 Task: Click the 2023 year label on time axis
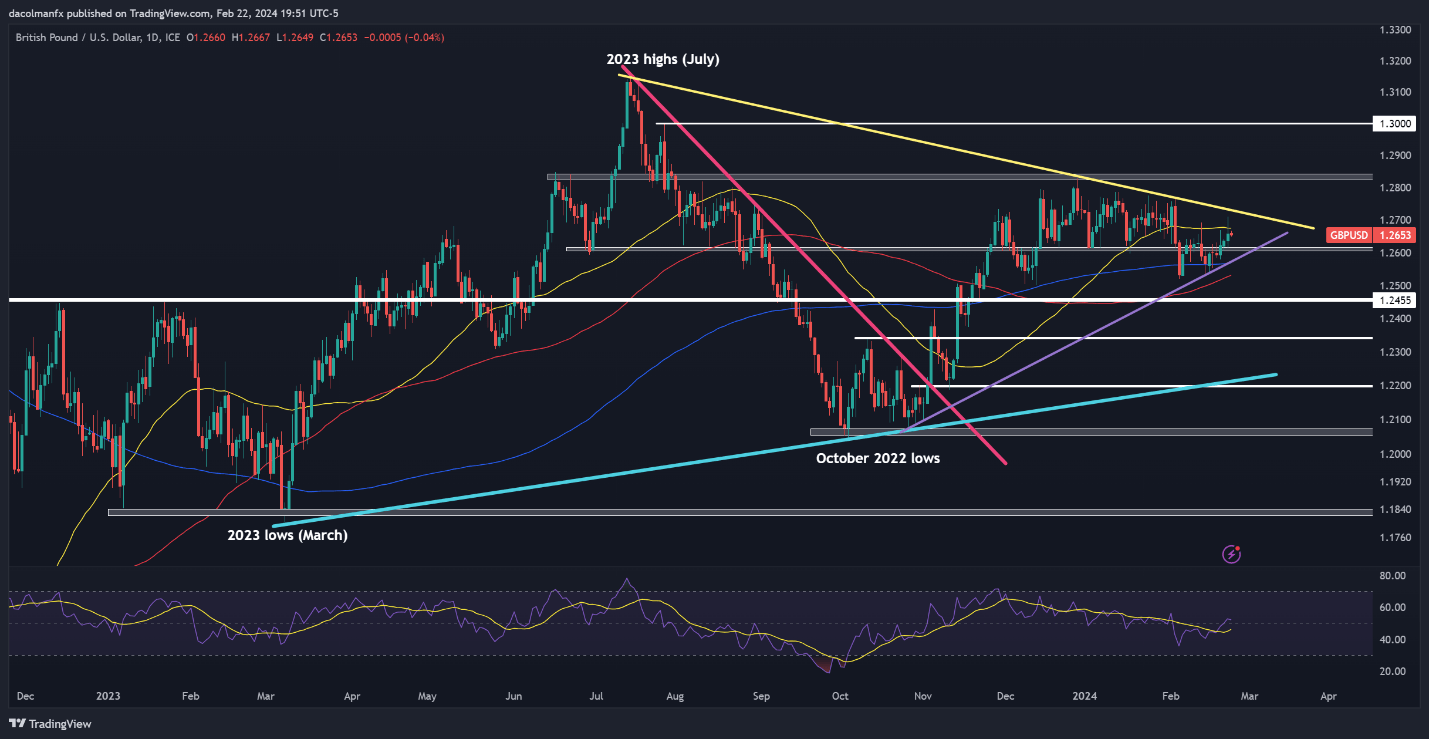108,695
